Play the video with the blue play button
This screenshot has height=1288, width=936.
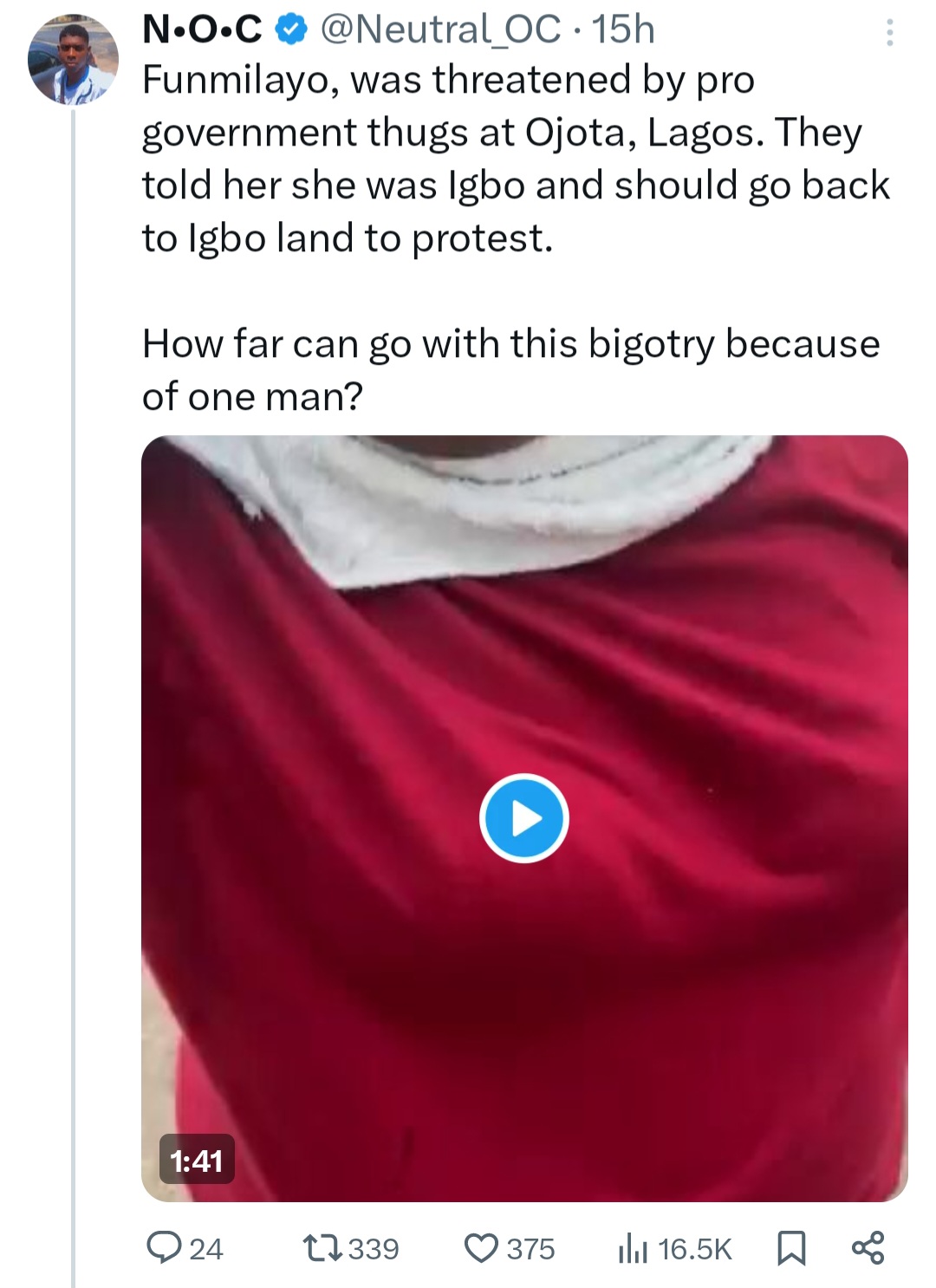point(523,817)
